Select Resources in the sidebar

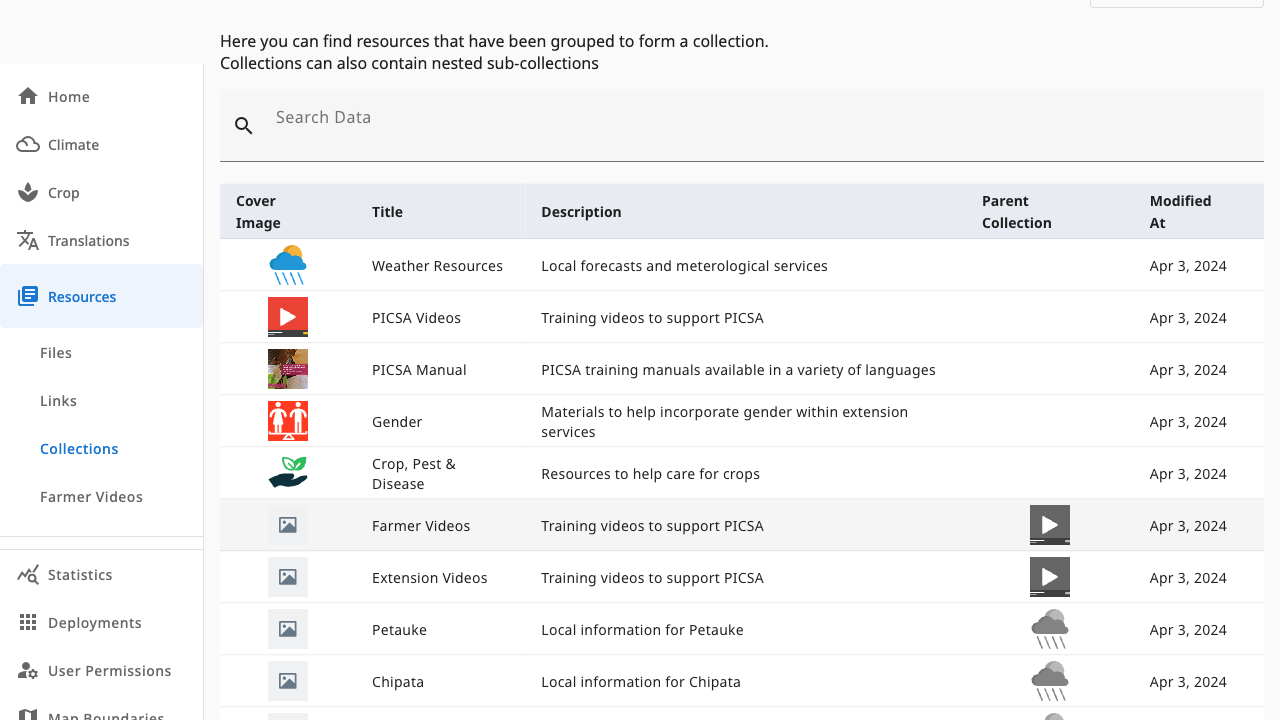click(x=101, y=296)
